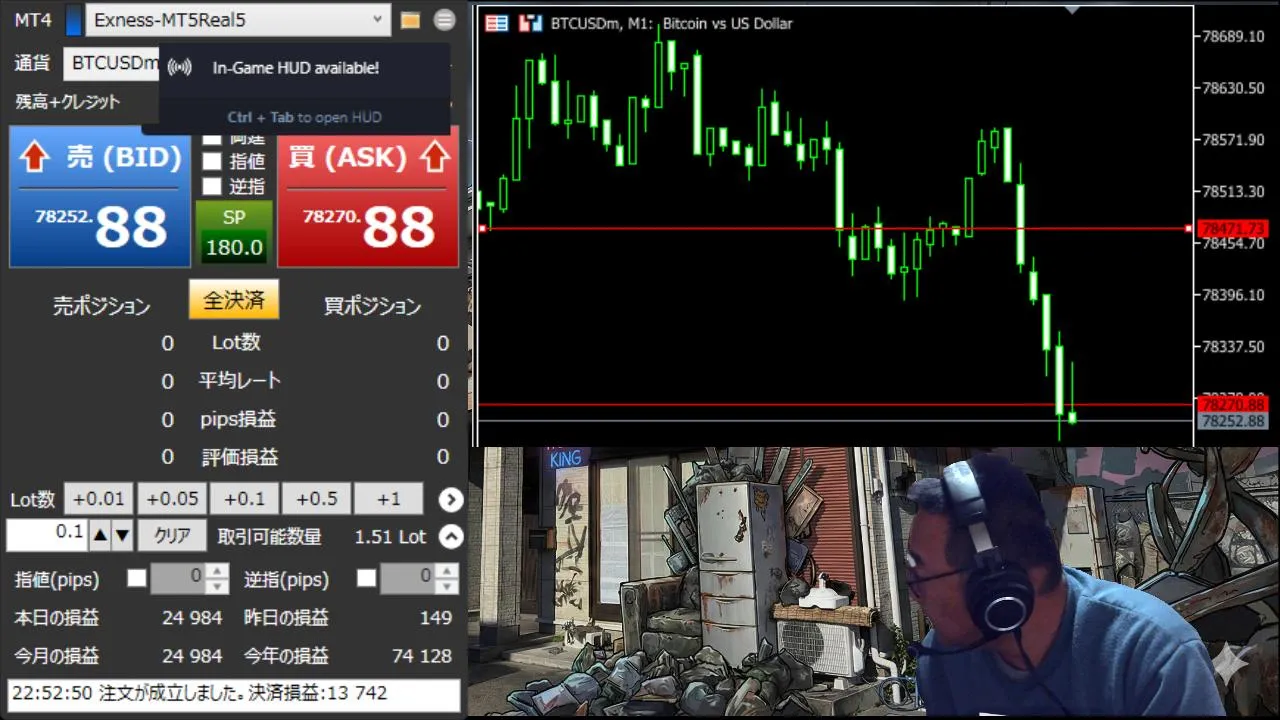Click the 今月の損益 label
The height and width of the screenshot is (720, 1280).
57,656
